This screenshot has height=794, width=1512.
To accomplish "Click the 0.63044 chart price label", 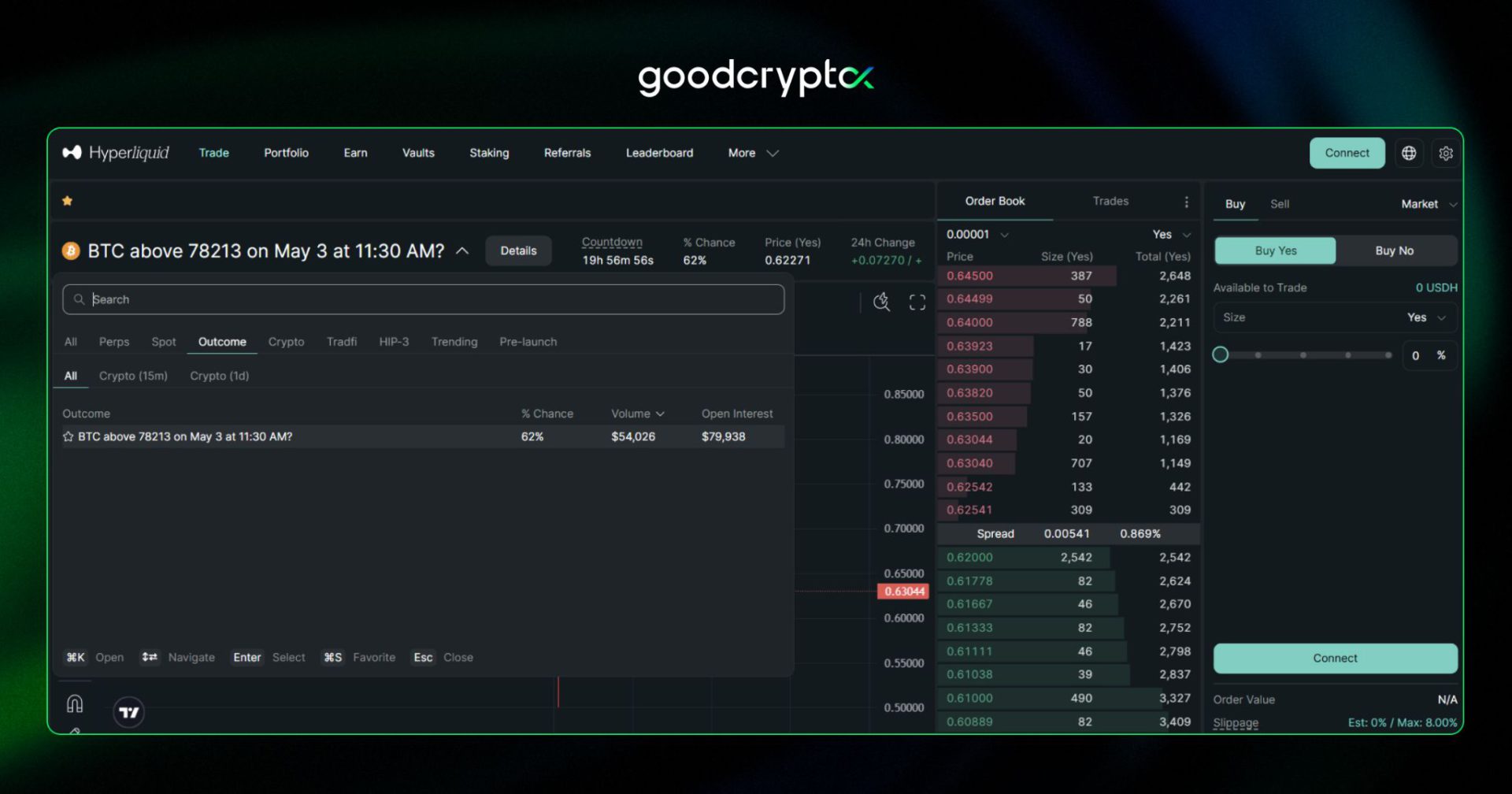I will pyautogui.click(x=904, y=592).
